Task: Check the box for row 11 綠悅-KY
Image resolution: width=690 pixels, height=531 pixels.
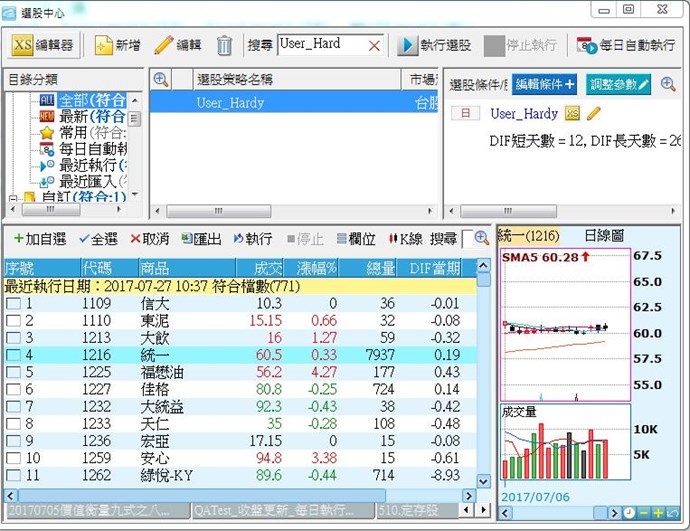Action: tap(13, 475)
